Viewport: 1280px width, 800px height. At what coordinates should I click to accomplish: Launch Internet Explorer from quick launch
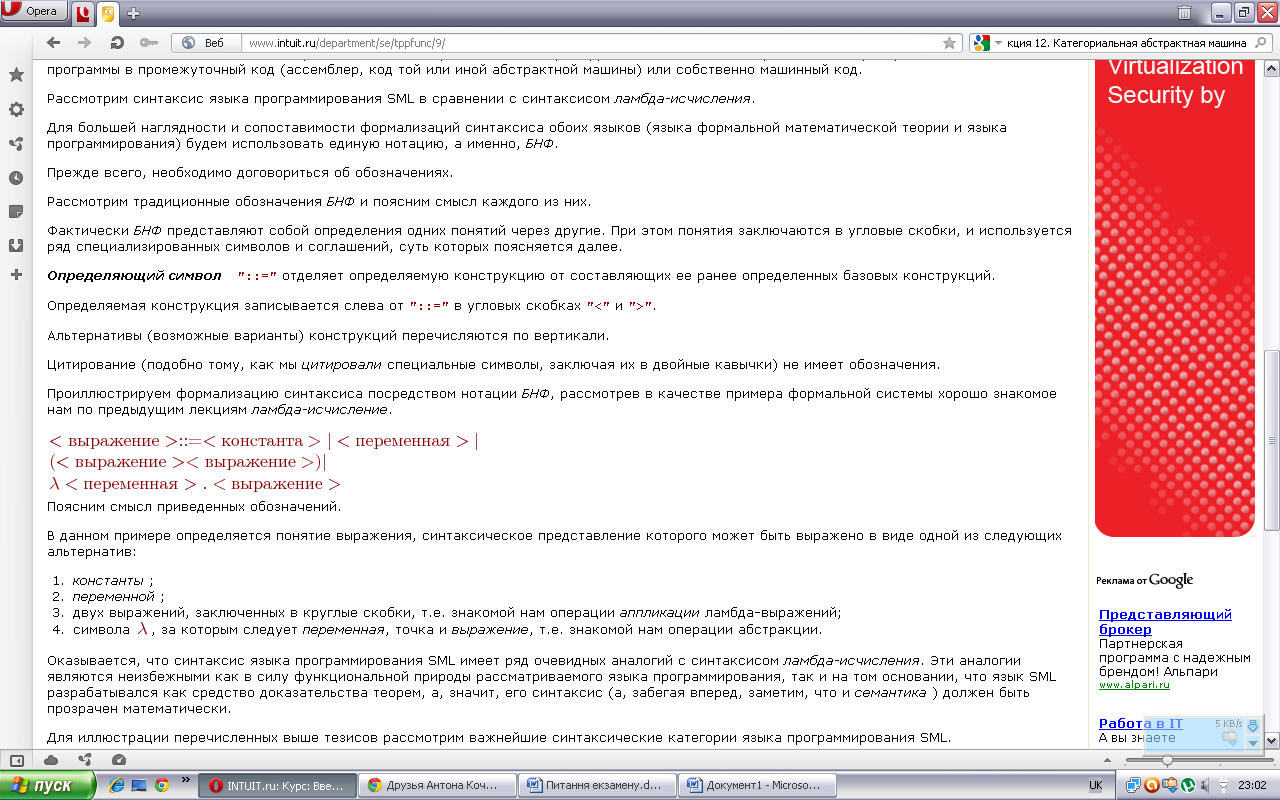[116, 785]
